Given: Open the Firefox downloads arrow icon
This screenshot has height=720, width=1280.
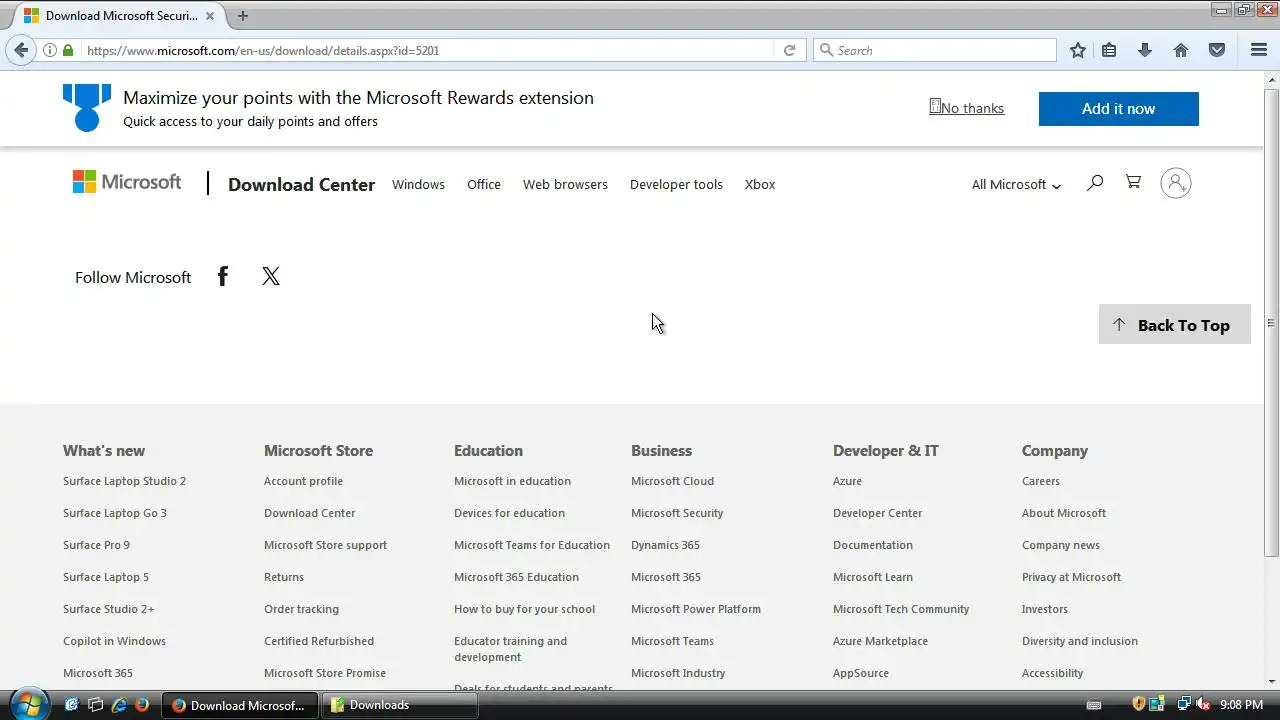Looking at the screenshot, I should pyautogui.click(x=1145, y=50).
